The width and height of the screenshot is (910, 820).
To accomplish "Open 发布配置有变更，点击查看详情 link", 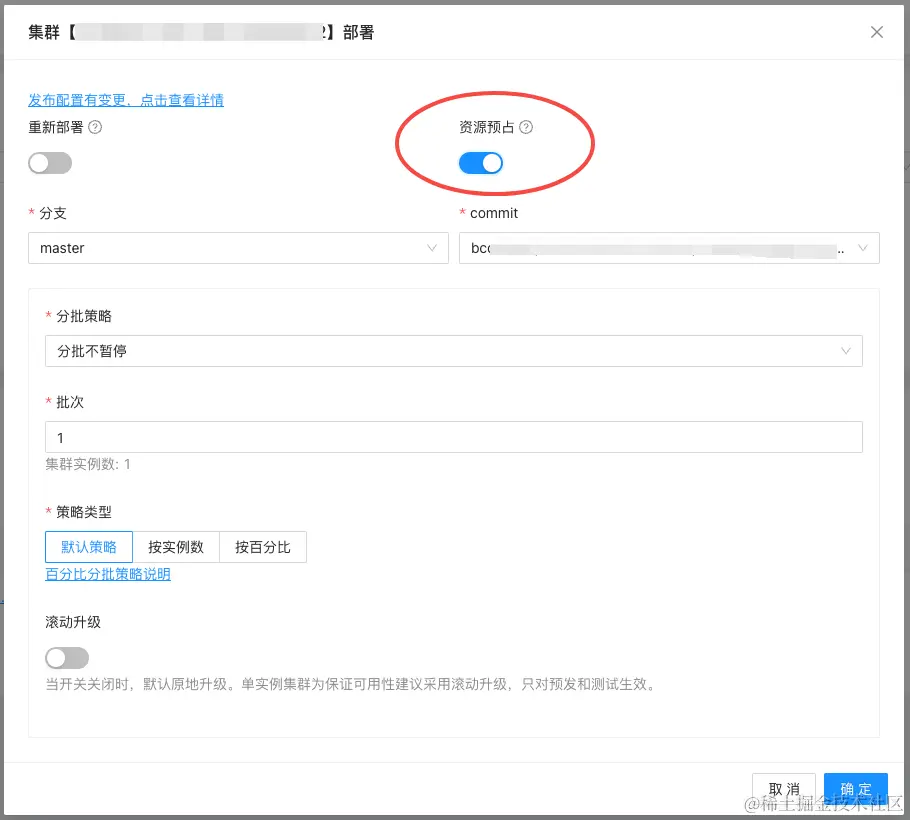I will coord(126,100).
